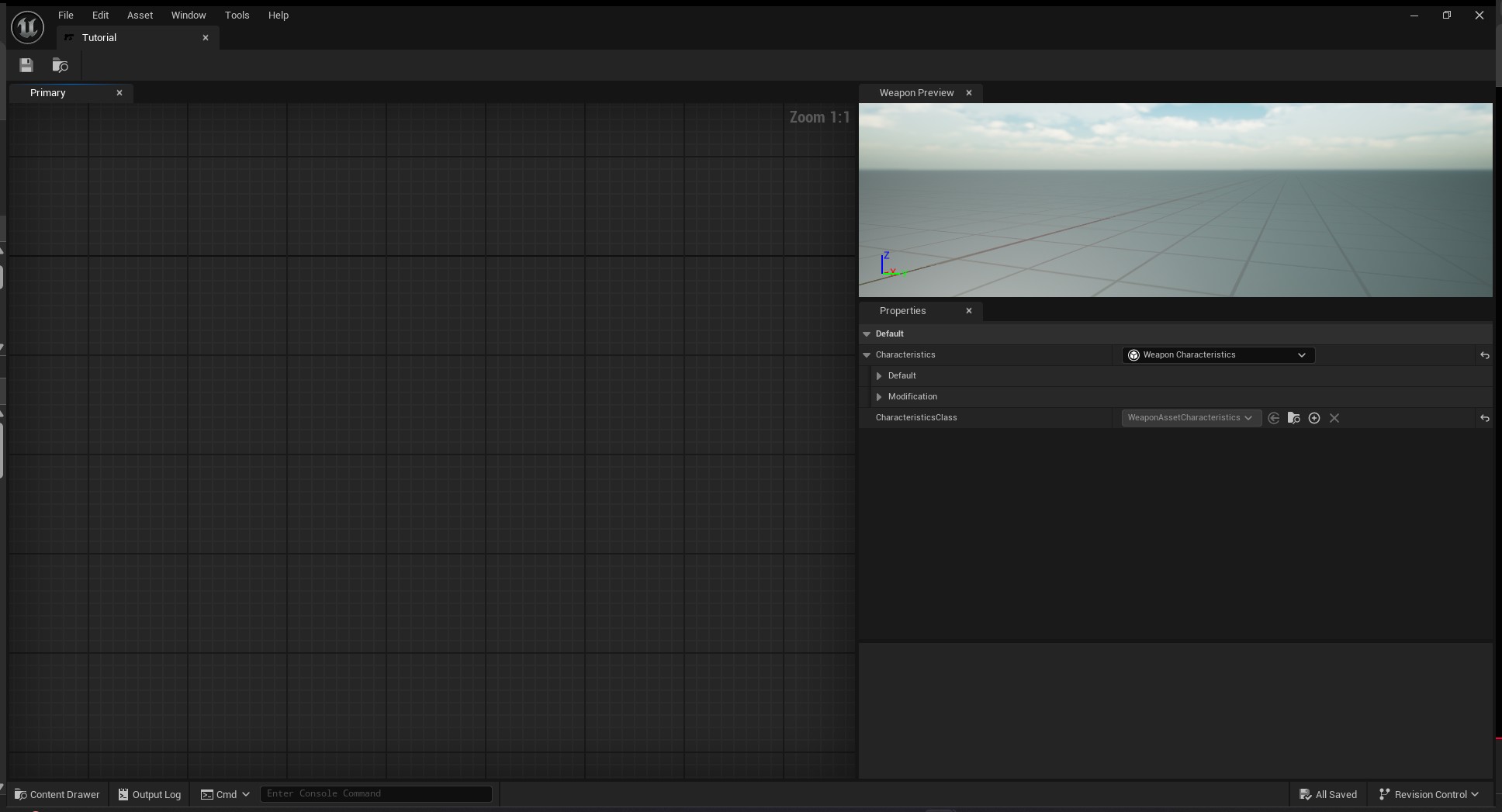Reset CharacteristicsClass to default arrow
The image size is (1502, 812).
click(x=1484, y=418)
